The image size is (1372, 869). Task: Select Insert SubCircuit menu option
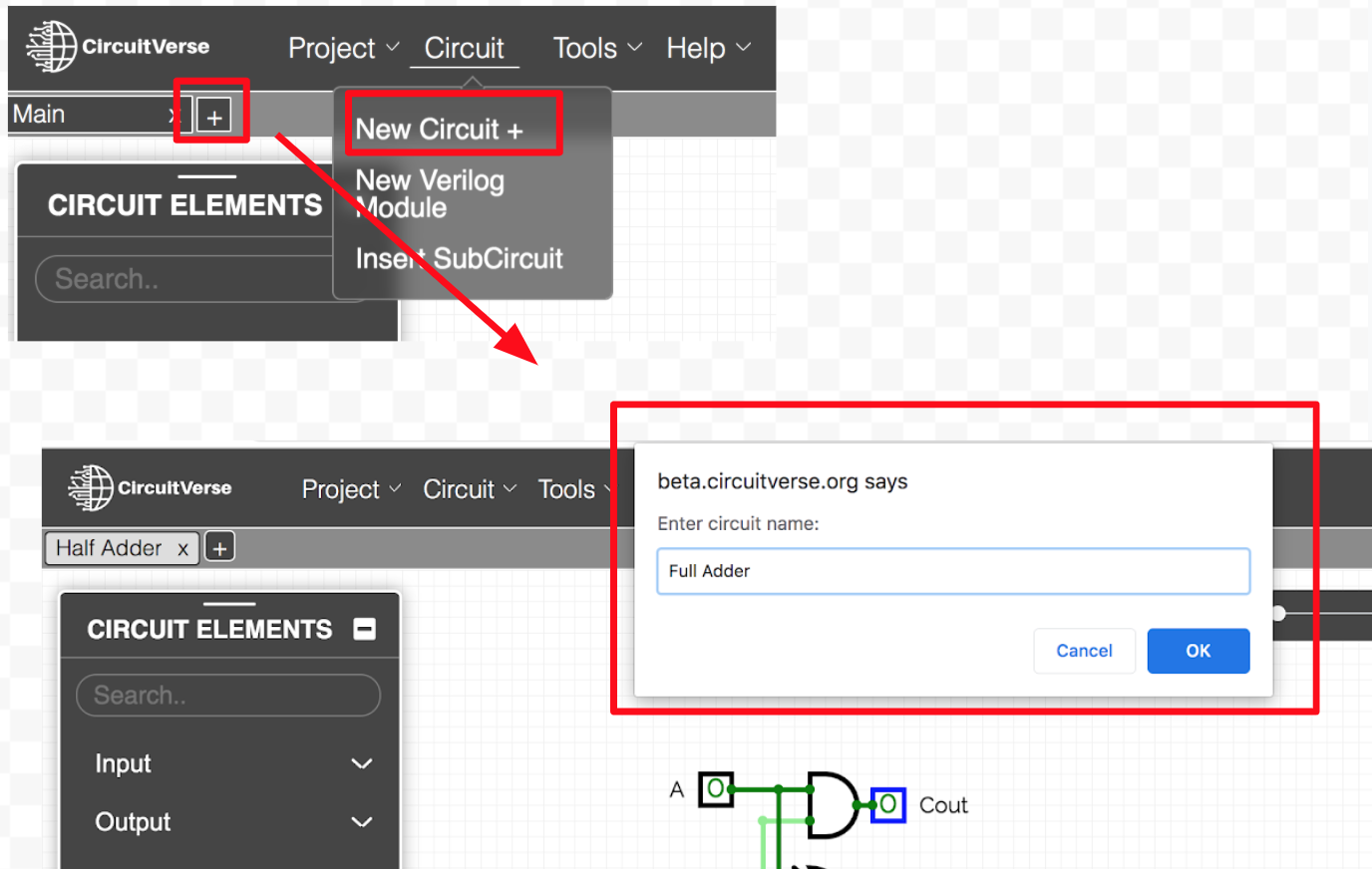coord(460,259)
